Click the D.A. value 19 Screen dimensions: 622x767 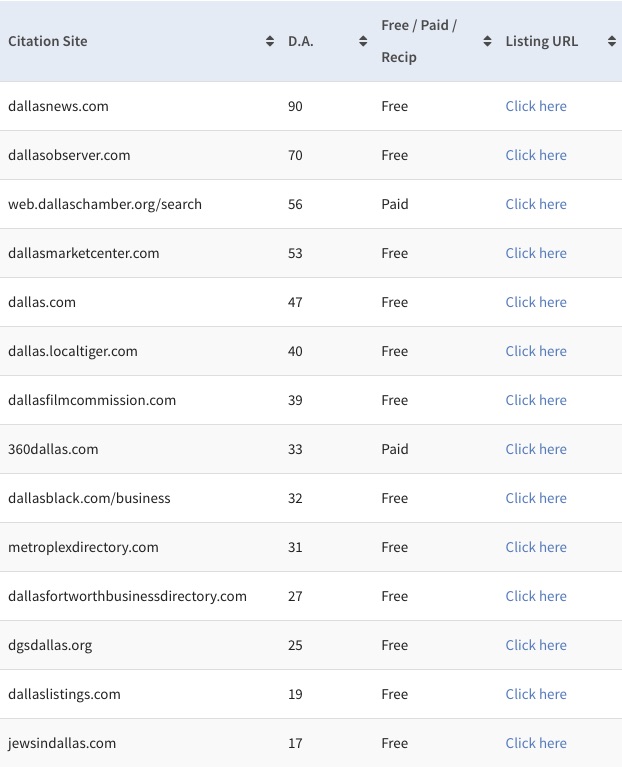295,694
